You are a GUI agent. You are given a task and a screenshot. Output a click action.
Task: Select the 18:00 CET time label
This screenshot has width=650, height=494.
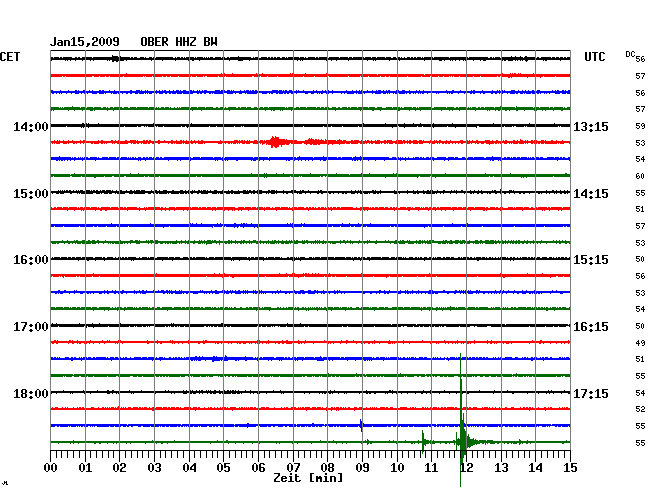[x=31, y=393]
